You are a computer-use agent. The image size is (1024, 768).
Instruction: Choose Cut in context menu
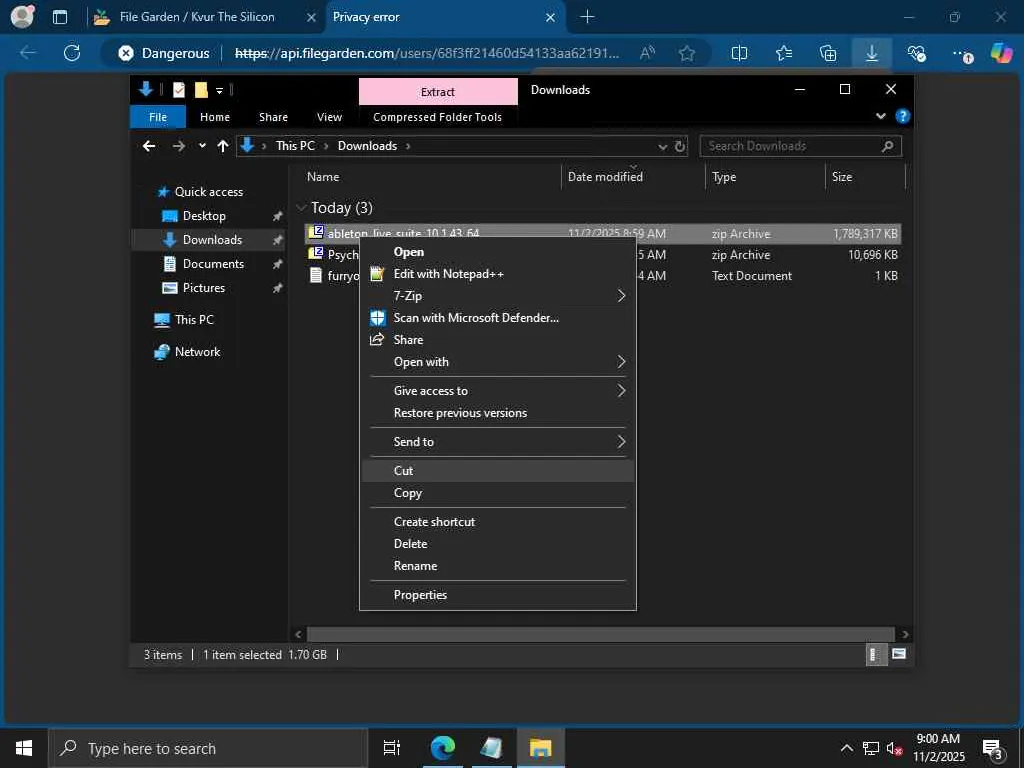pyautogui.click(x=497, y=471)
